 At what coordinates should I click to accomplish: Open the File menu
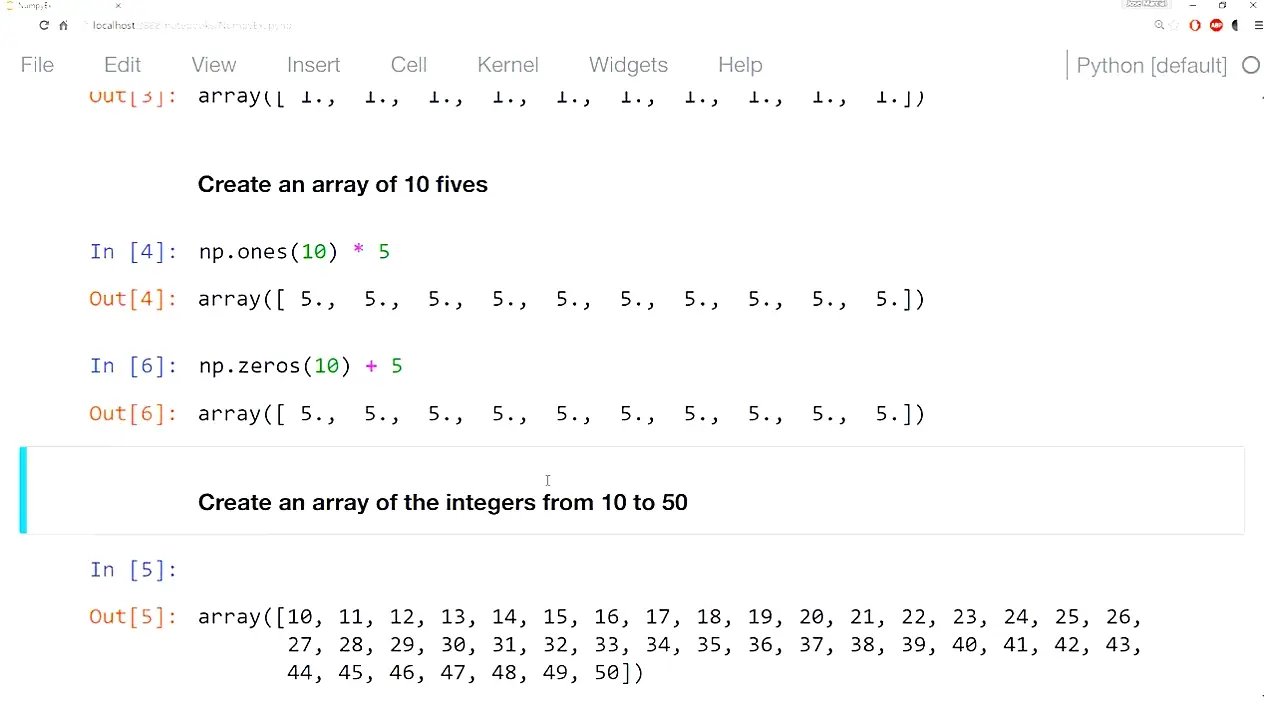point(37,65)
